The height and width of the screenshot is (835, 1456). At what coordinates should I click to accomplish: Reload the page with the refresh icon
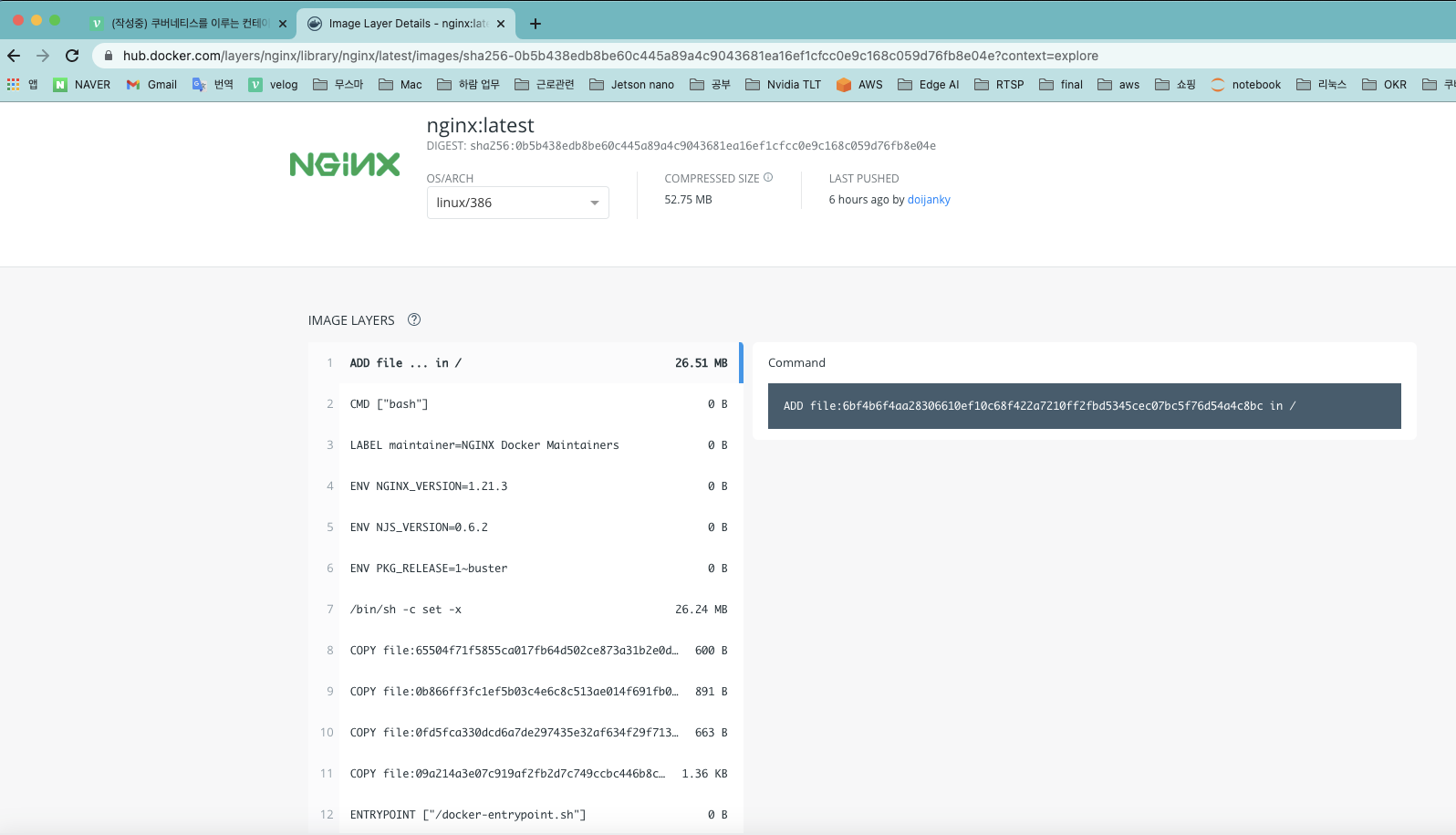[x=72, y=56]
